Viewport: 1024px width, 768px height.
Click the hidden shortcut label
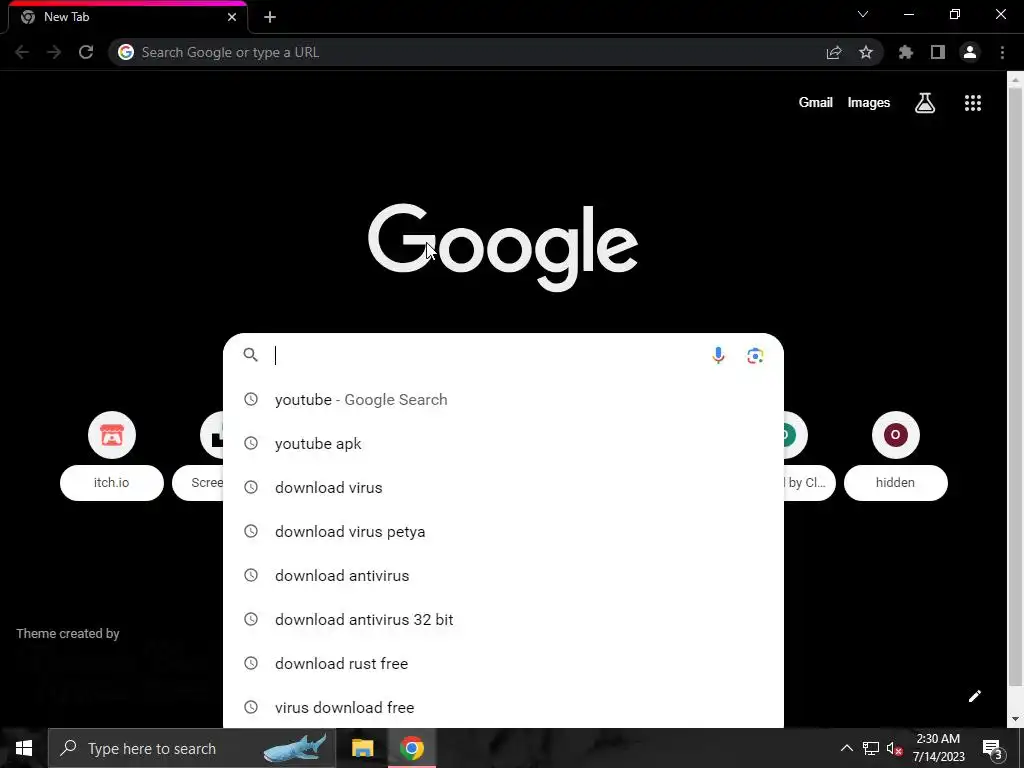tap(895, 483)
